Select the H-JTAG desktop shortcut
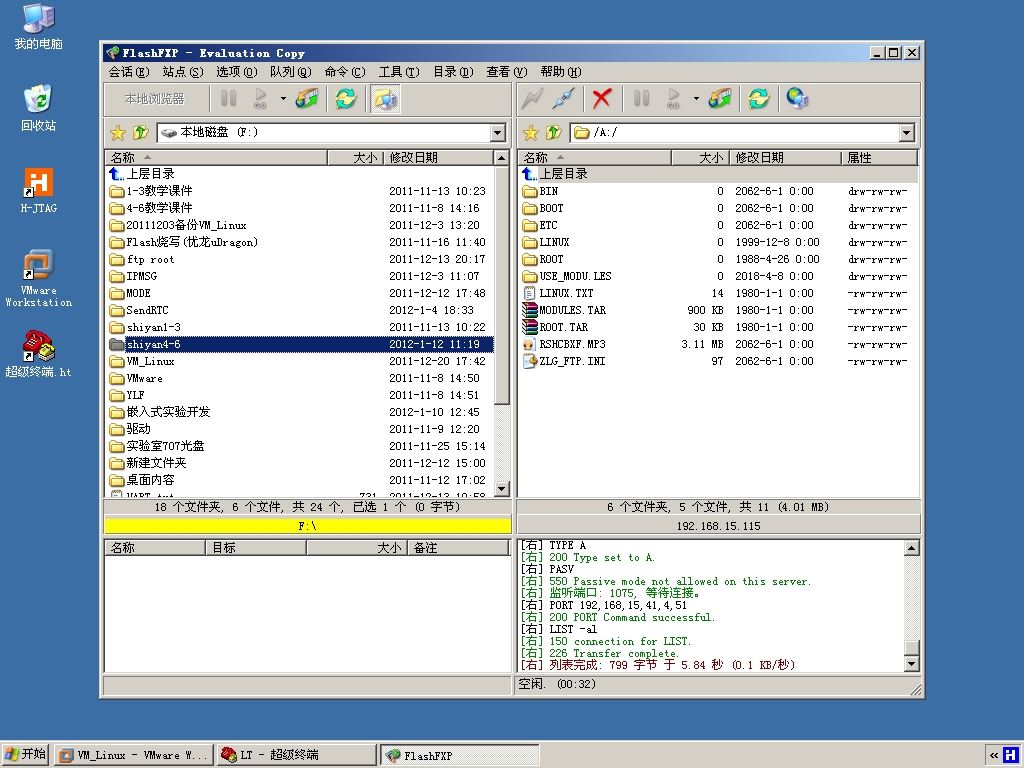 39,191
